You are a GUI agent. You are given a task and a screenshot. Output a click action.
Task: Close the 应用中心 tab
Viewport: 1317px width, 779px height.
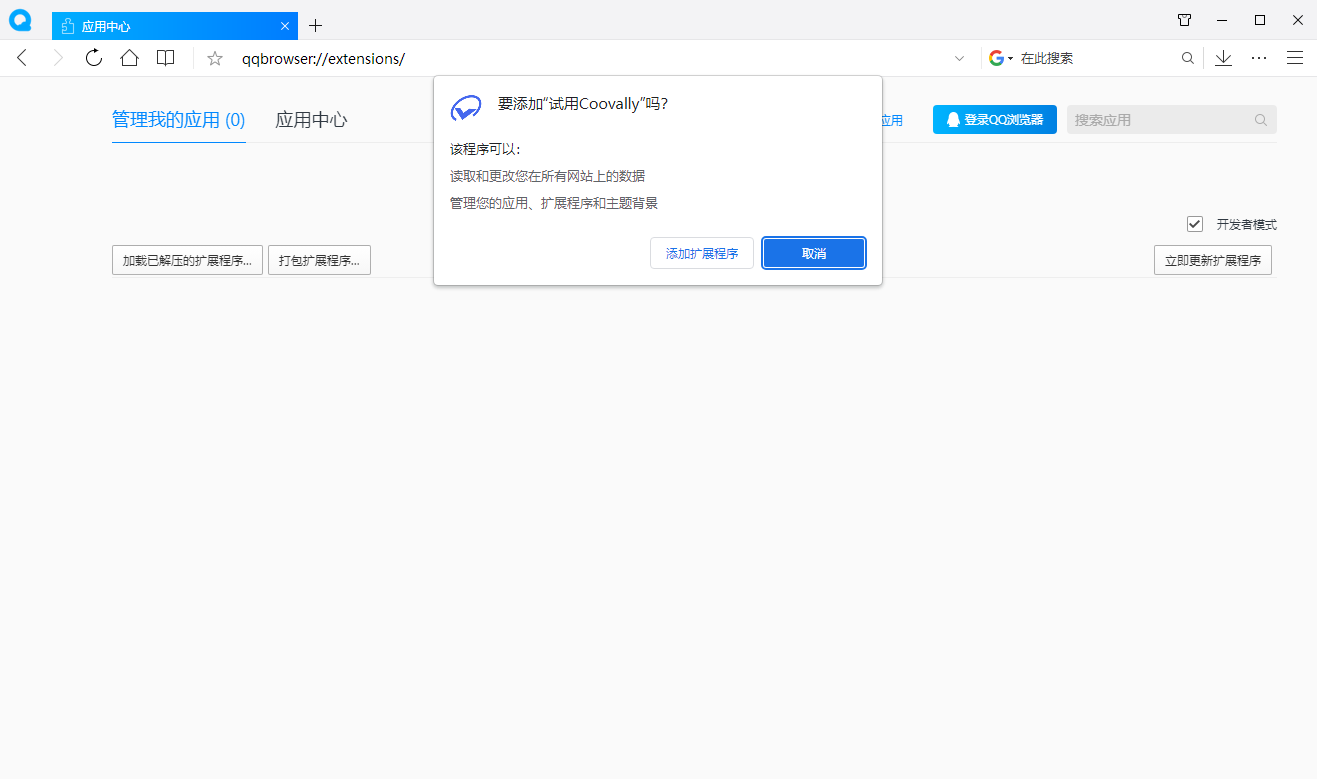[285, 26]
